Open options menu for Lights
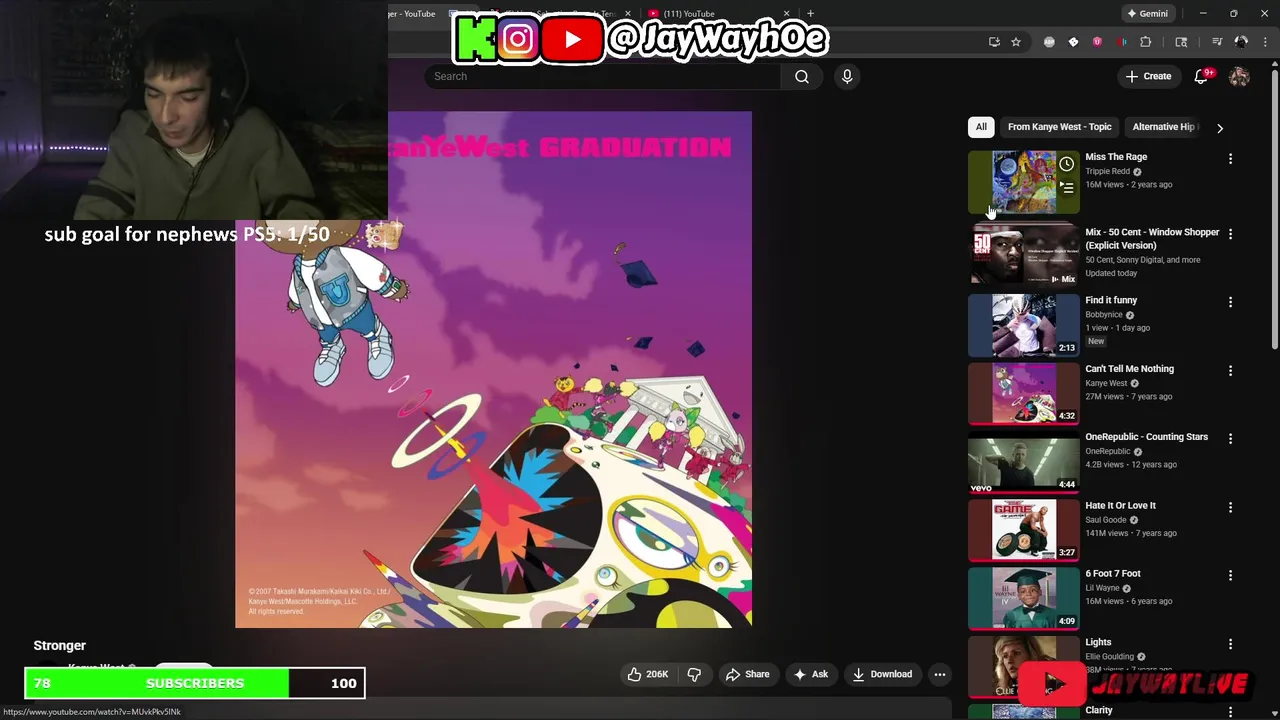 click(x=1231, y=645)
